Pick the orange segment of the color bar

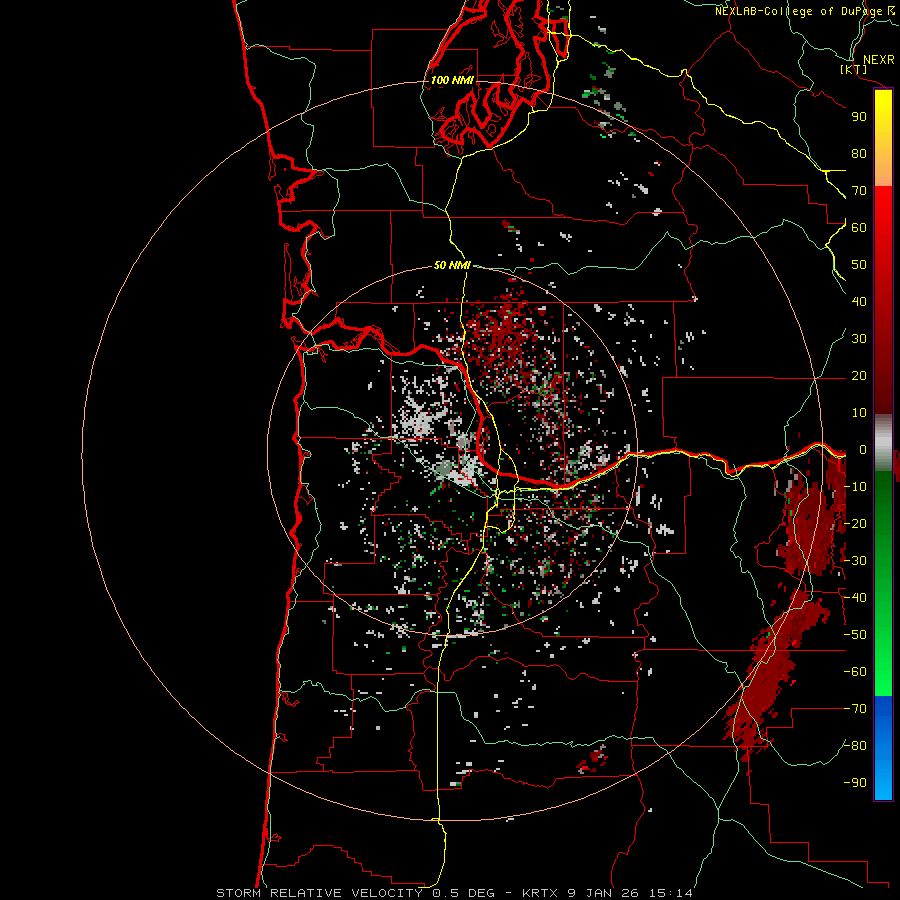[x=883, y=169]
